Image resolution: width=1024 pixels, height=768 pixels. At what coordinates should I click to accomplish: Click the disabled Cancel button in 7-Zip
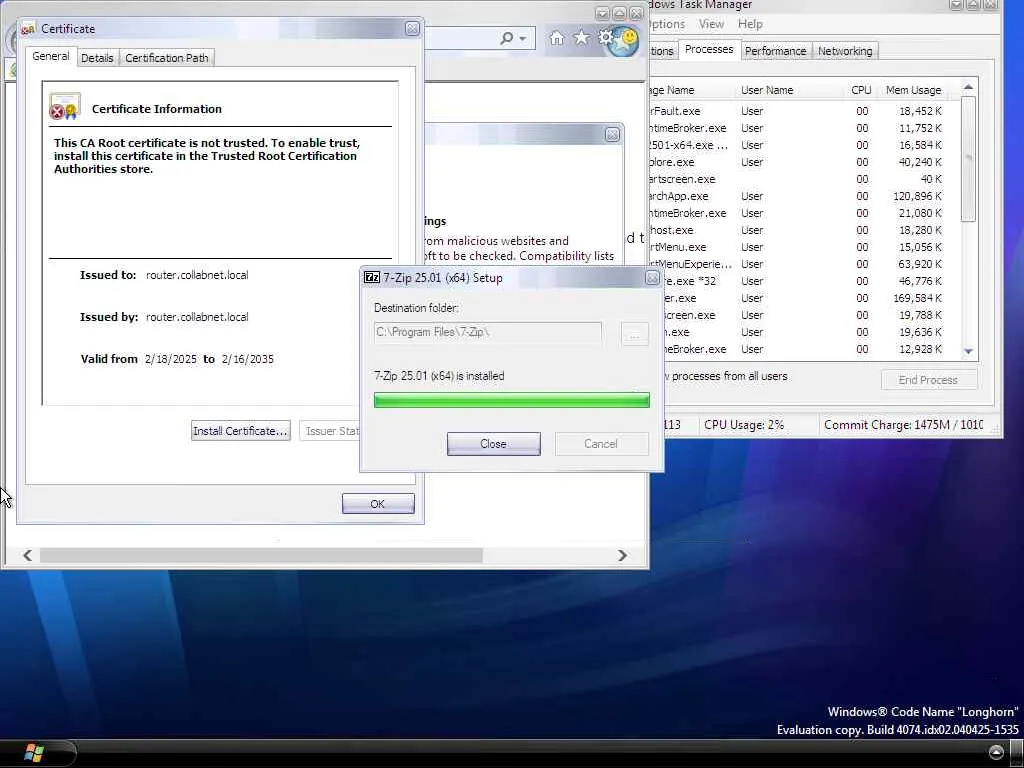tap(601, 444)
